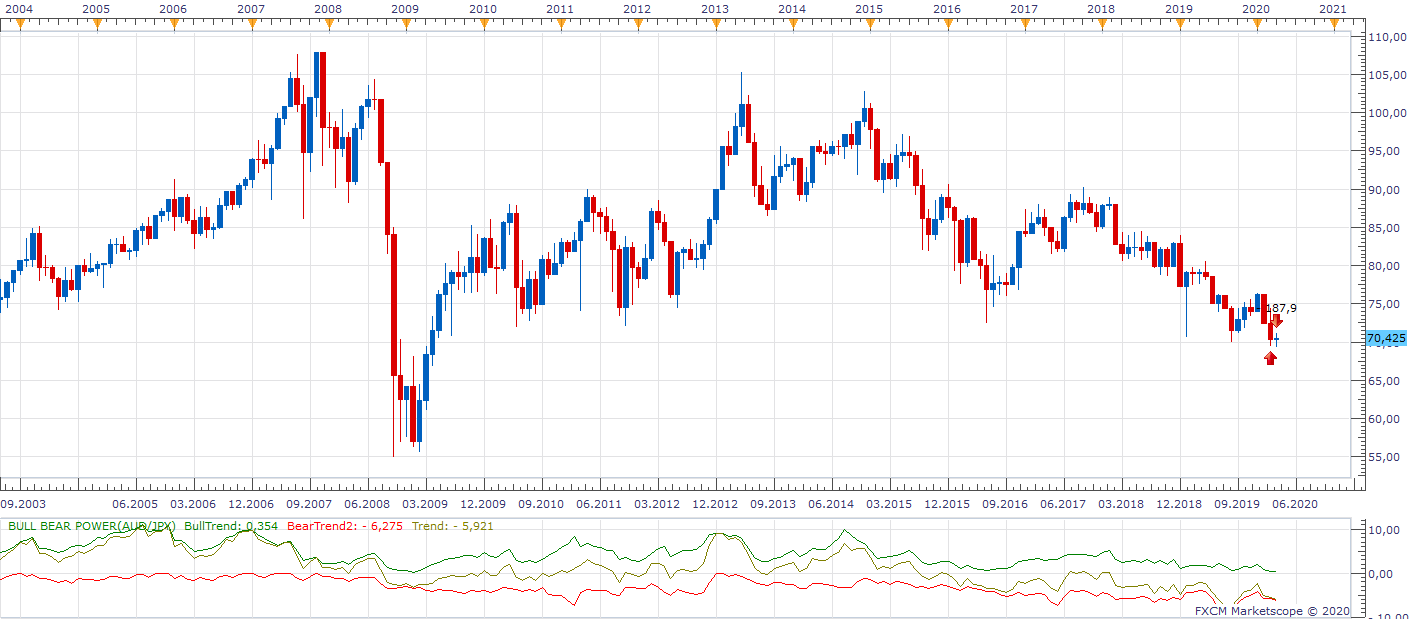Click the orange triangle marker under 2016
Viewport: 1423px width, 619px height.
(947, 23)
